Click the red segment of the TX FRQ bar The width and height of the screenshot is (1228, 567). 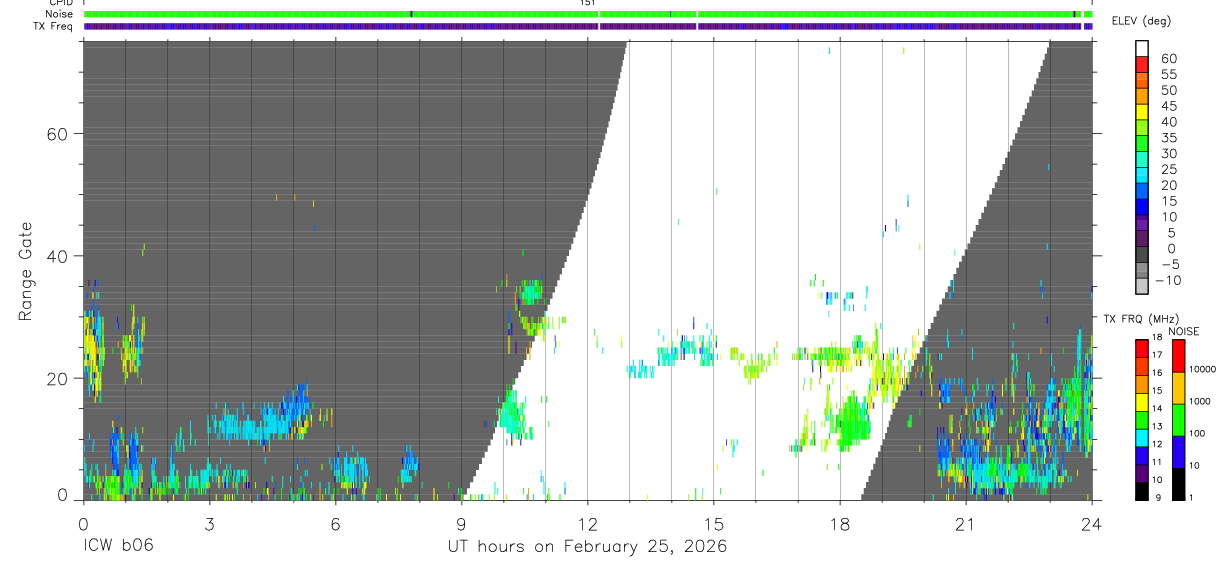click(x=1142, y=349)
